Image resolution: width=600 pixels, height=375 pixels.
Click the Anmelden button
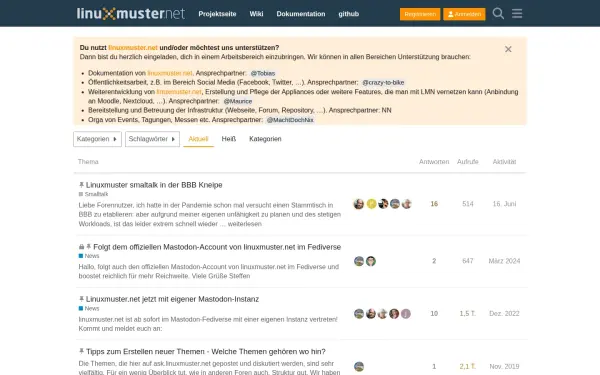click(464, 14)
